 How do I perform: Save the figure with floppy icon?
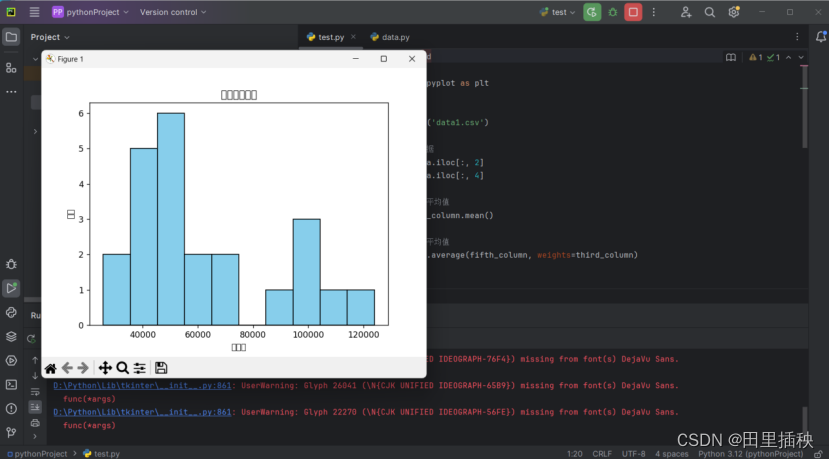click(x=161, y=368)
